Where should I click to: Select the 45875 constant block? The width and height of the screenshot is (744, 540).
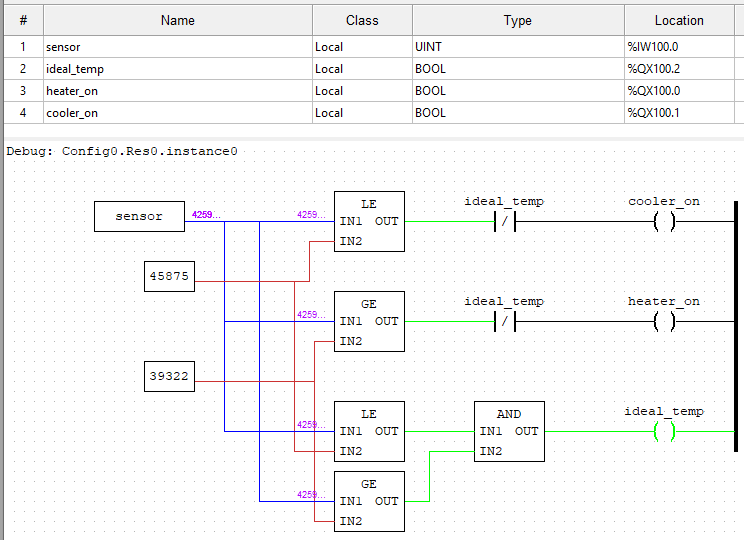tap(169, 276)
